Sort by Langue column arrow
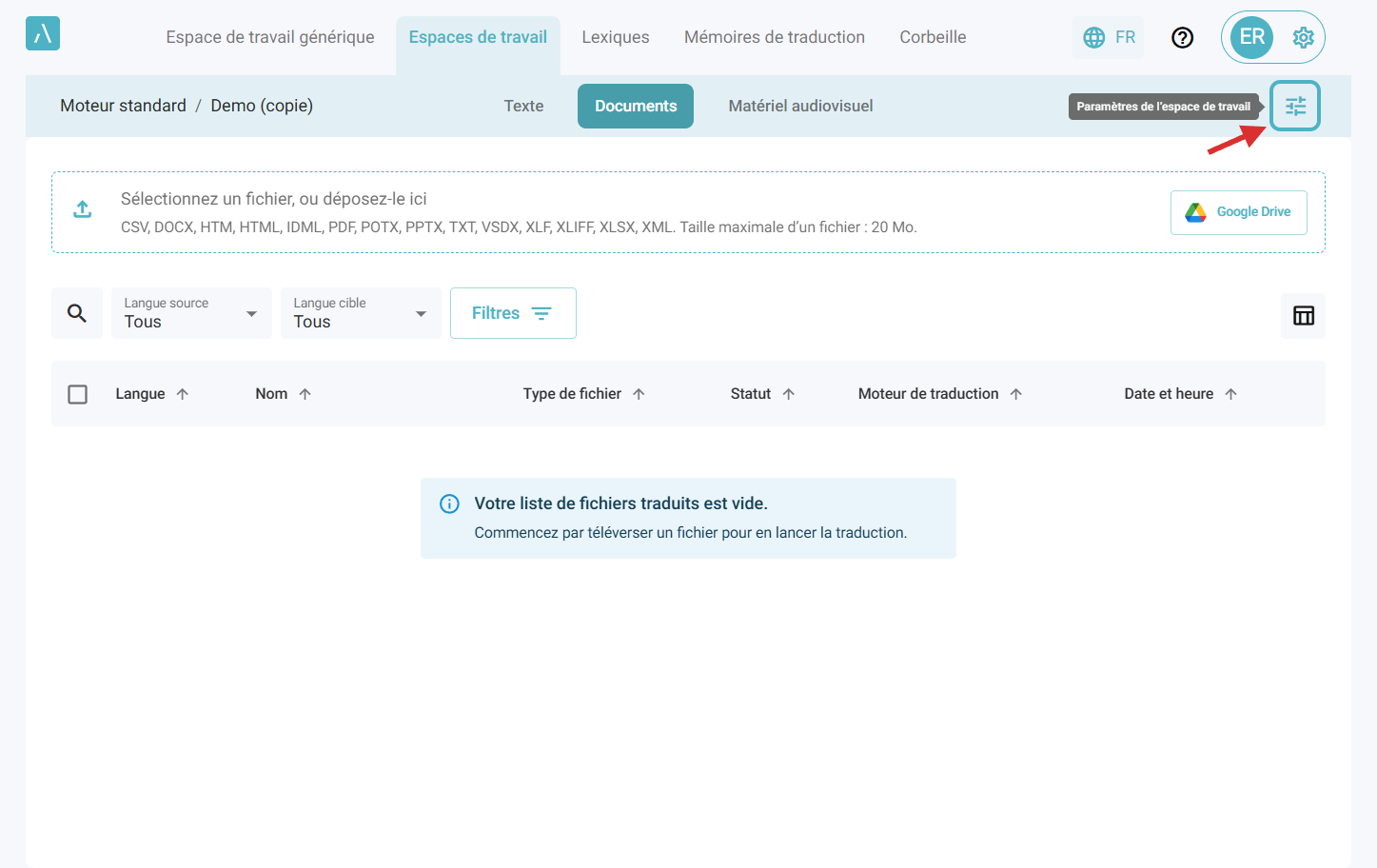 (183, 394)
